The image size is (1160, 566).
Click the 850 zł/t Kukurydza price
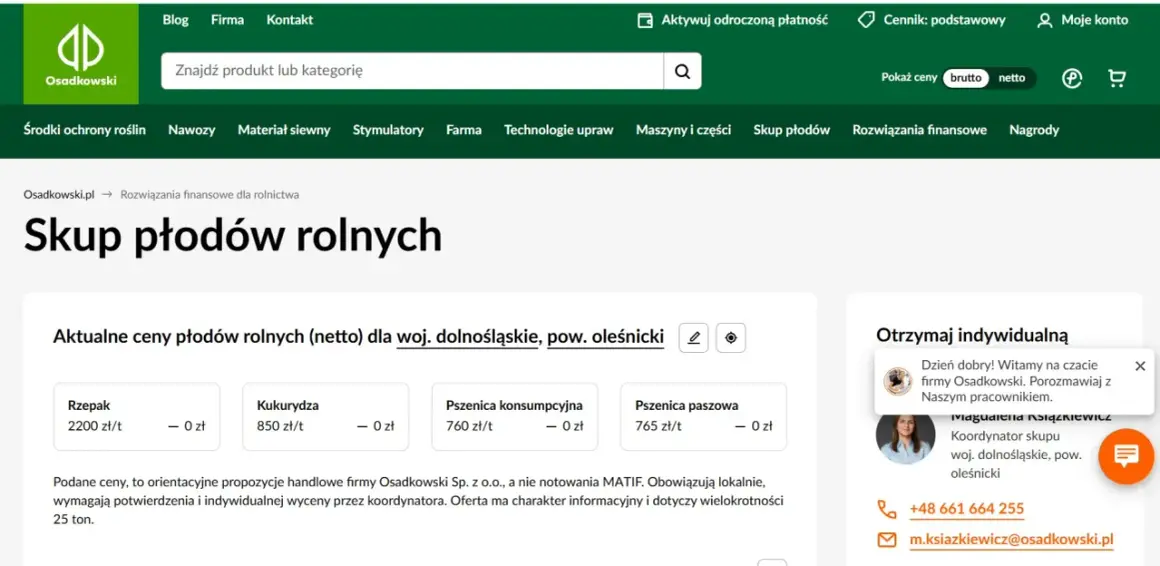[280, 425]
